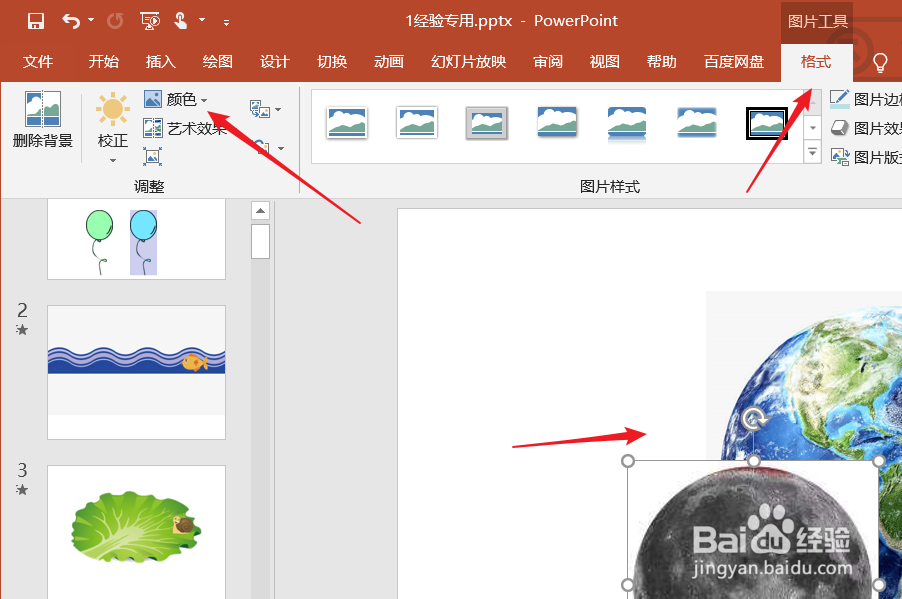Click the top-center resize handle of moon picture

(x=754, y=461)
